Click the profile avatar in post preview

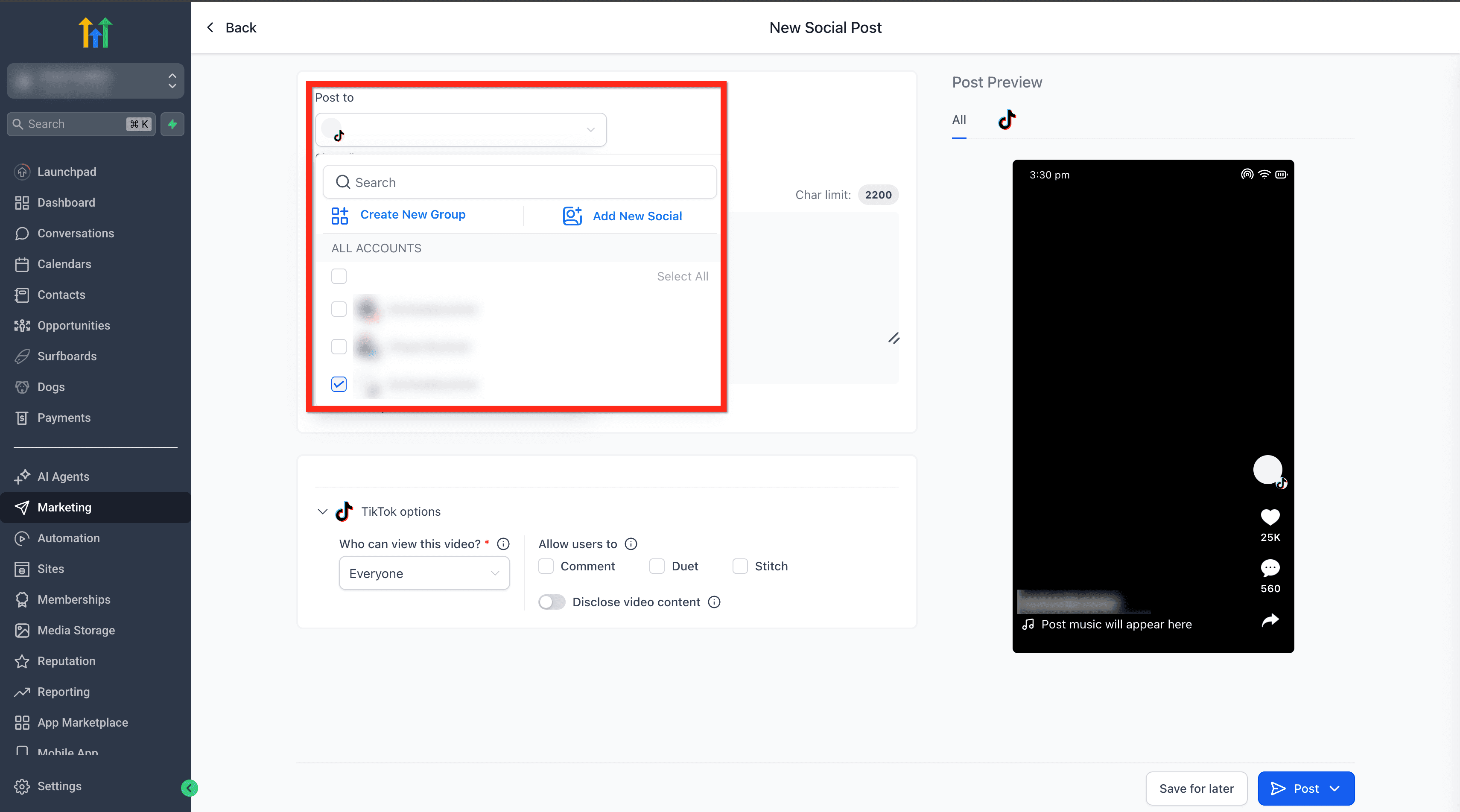(1268, 470)
